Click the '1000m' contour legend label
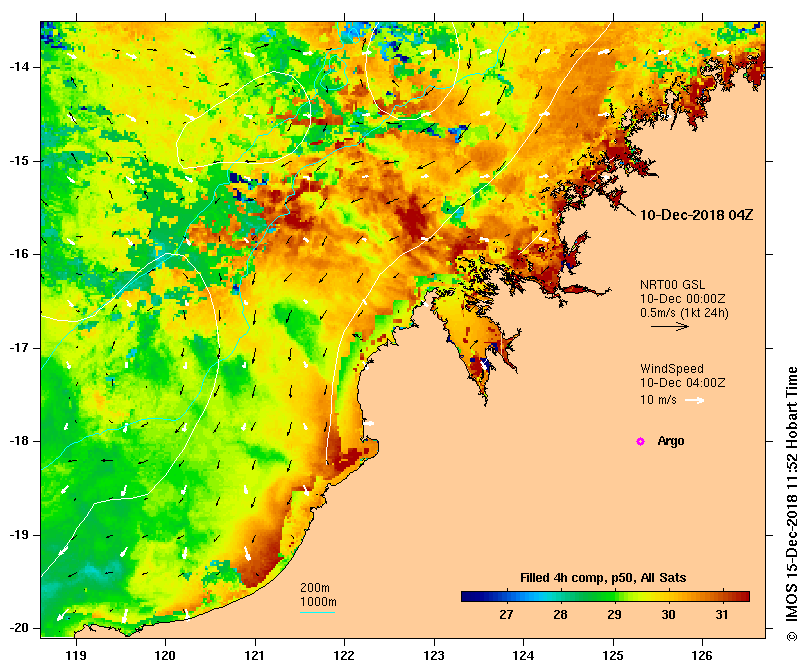The image size is (809, 672). (x=318, y=602)
